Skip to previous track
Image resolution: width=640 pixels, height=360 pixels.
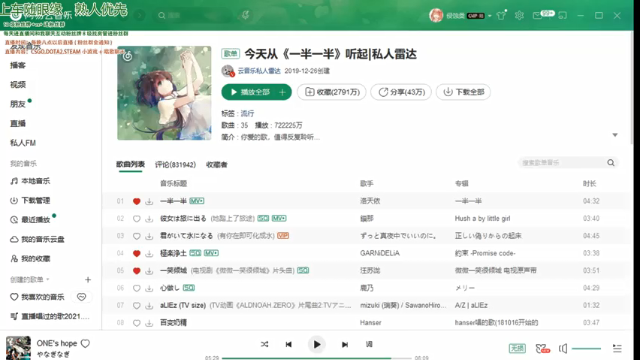click(x=289, y=344)
